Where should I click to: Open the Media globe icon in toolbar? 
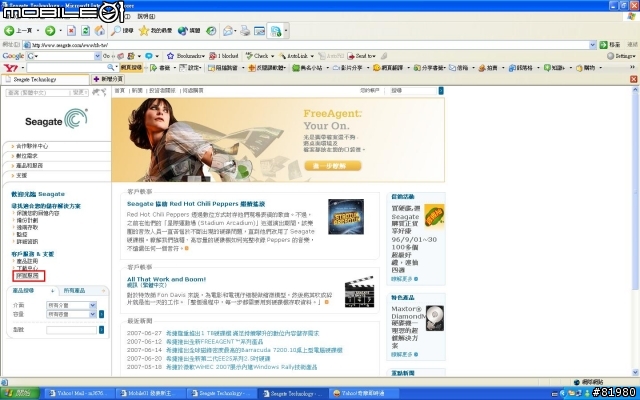(x=182, y=31)
